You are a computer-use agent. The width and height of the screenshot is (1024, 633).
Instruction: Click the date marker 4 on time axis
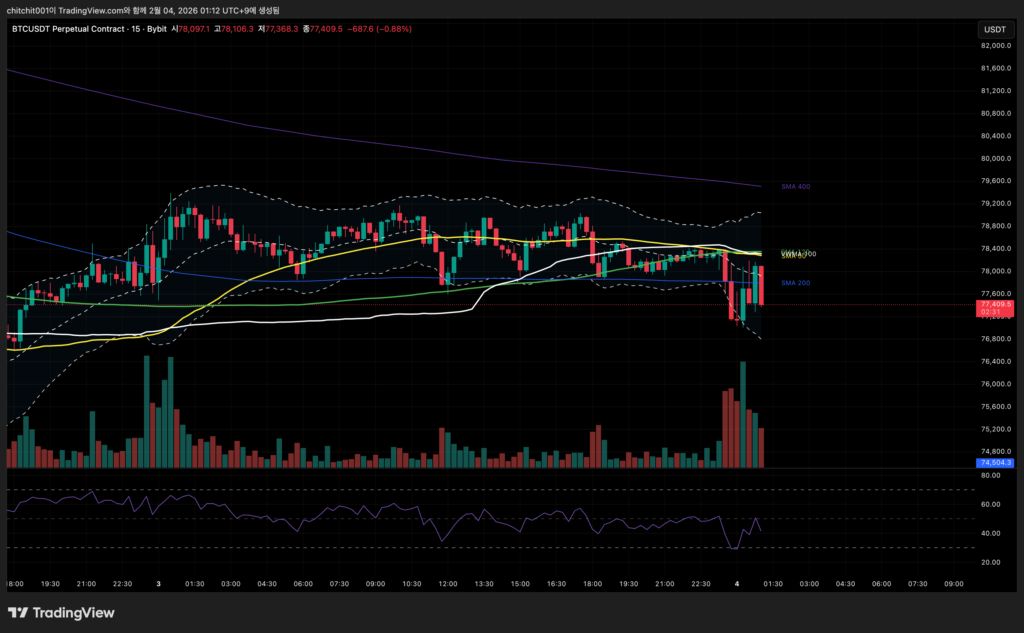(737, 584)
